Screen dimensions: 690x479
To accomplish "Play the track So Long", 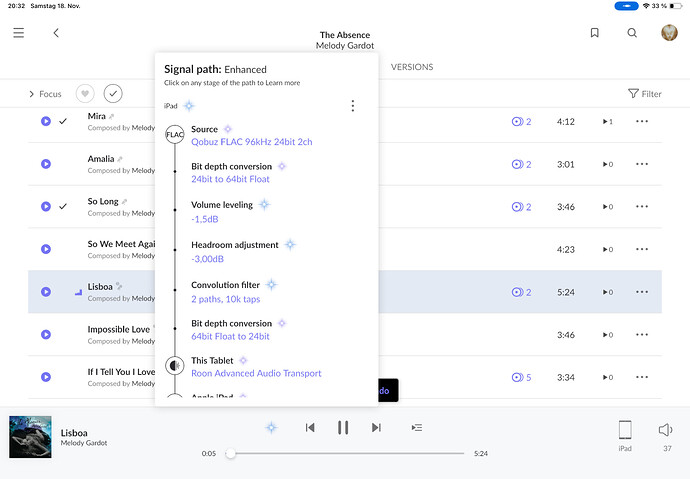I will point(46,206).
